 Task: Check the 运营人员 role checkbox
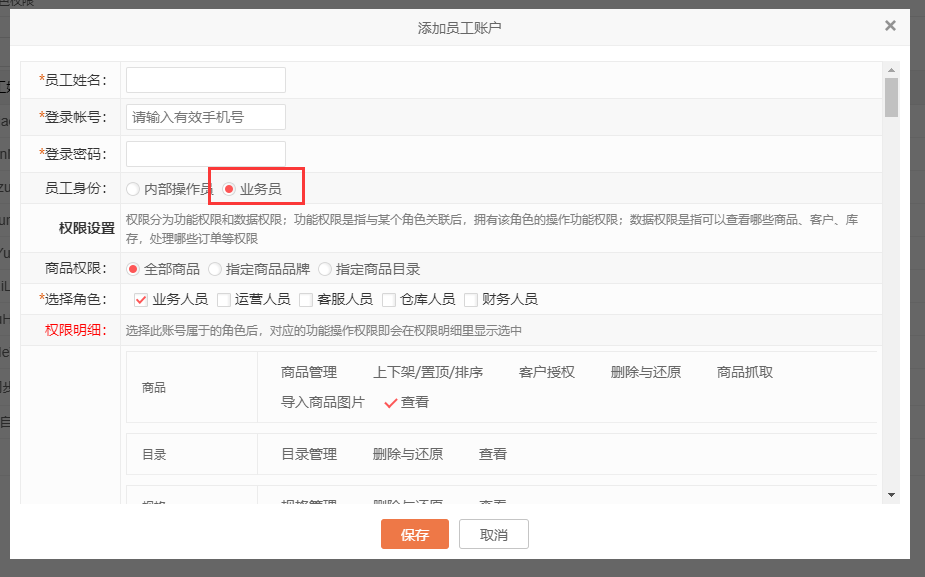click(x=224, y=299)
